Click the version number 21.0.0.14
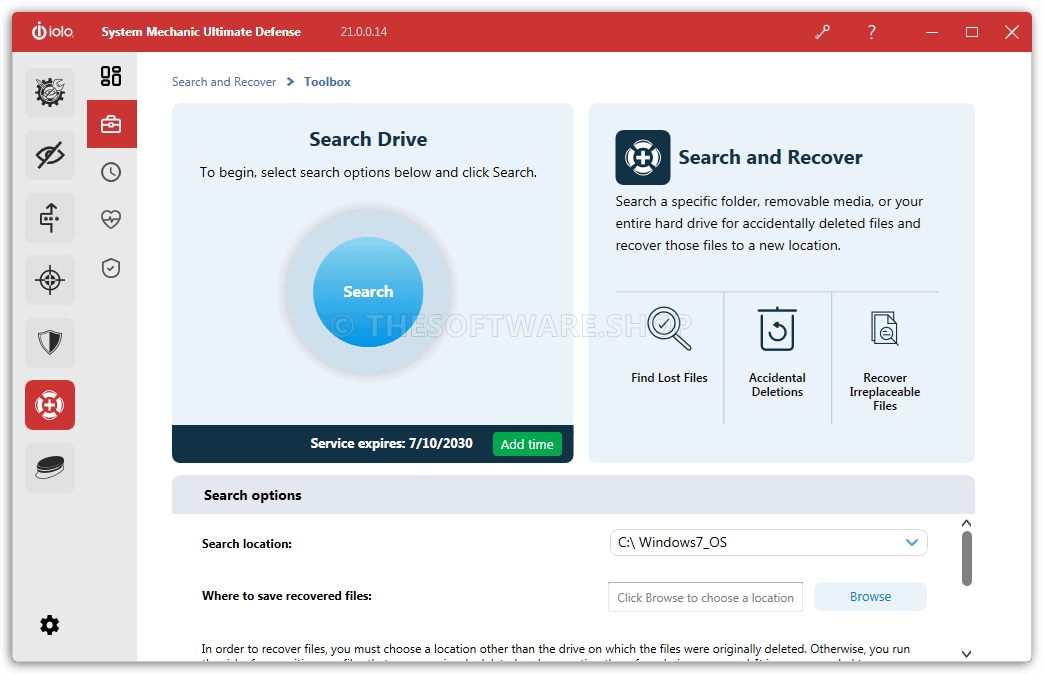 click(364, 32)
